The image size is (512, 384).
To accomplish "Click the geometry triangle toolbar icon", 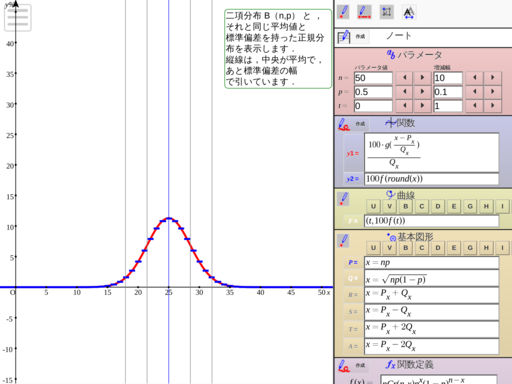I will click(x=409, y=13).
